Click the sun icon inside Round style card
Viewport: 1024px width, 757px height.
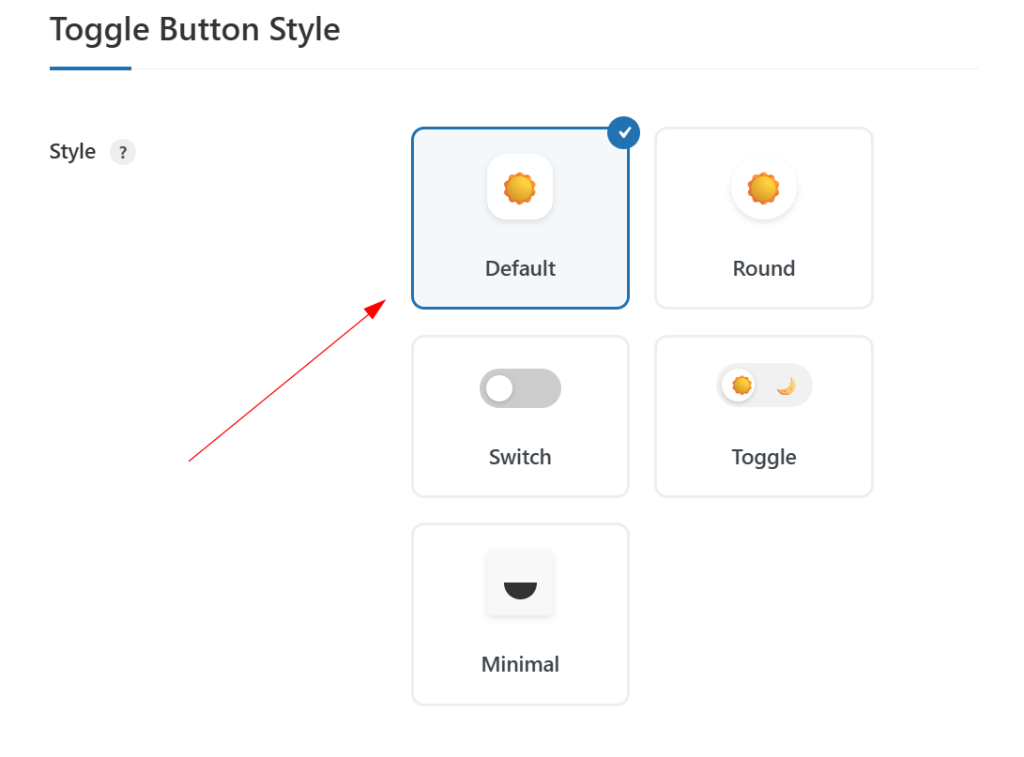(x=763, y=188)
